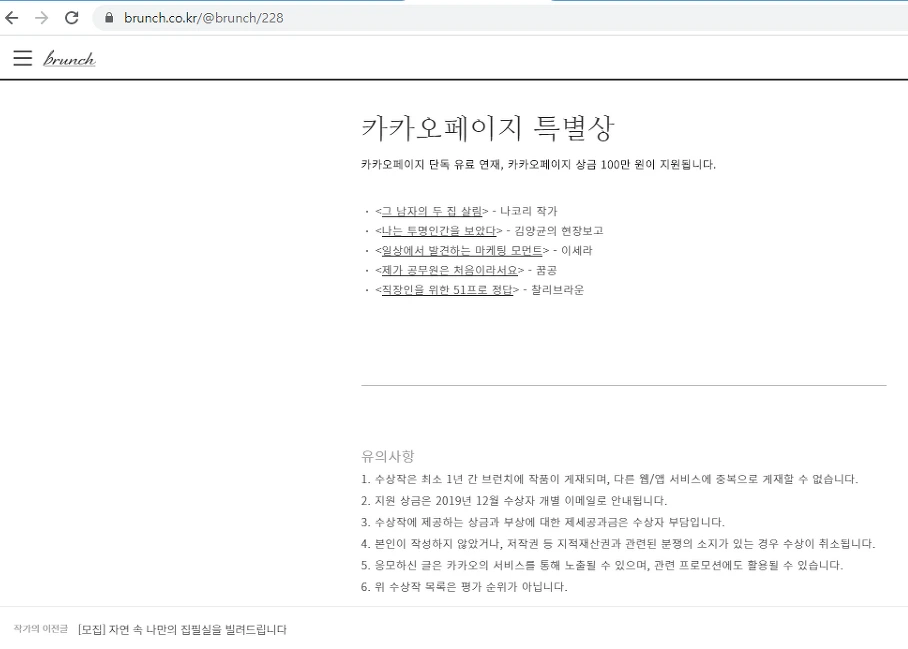Click notice item 3 about 제세공과금
The height and width of the screenshot is (649, 908).
(x=543, y=522)
